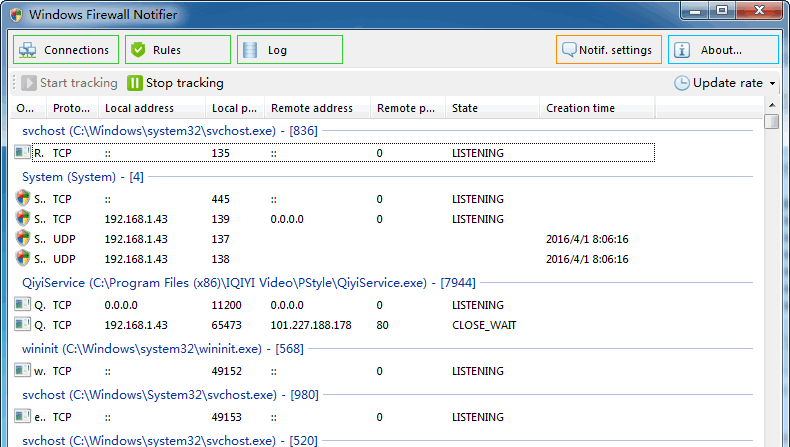Click the shield icon on port 138 row
The width and height of the screenshot is (790, 447).
pos(23,258)
